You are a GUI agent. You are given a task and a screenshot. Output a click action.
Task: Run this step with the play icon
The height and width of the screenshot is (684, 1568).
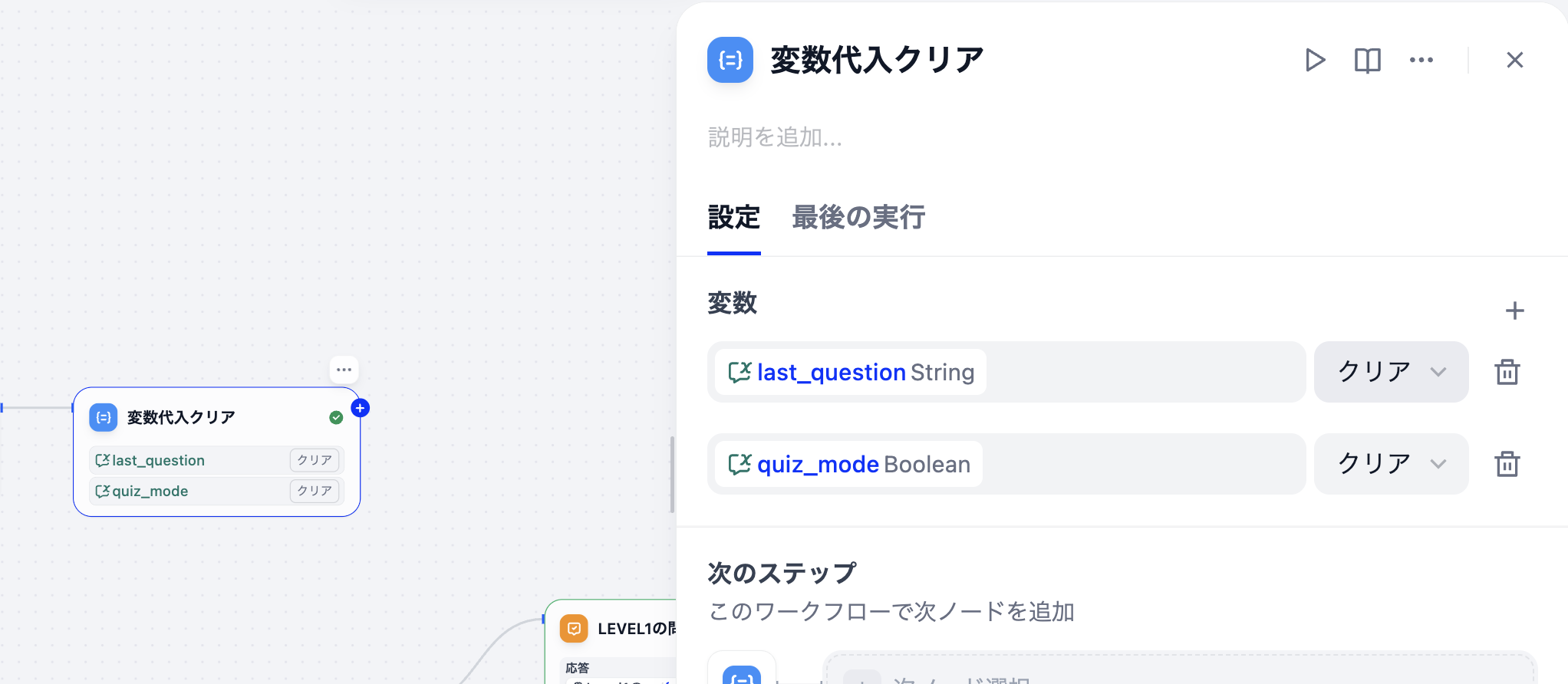click(1315, 60)
